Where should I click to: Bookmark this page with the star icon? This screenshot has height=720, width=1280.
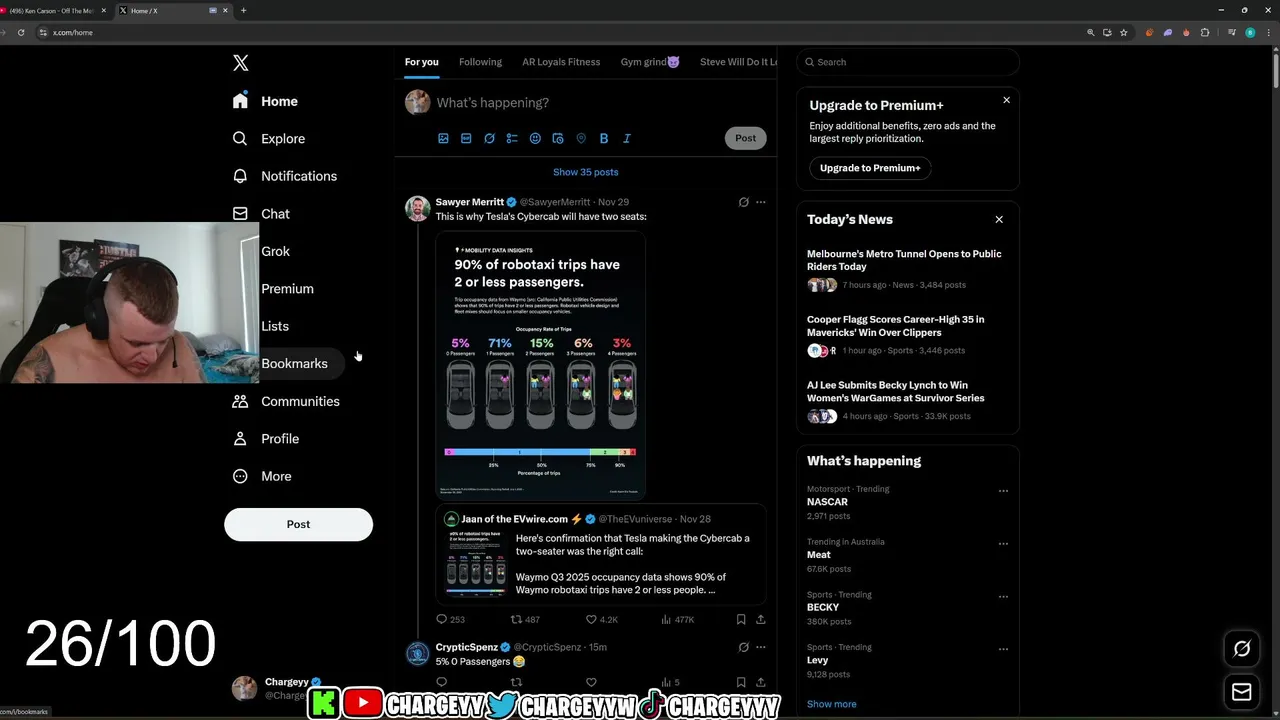[1124, 32]
